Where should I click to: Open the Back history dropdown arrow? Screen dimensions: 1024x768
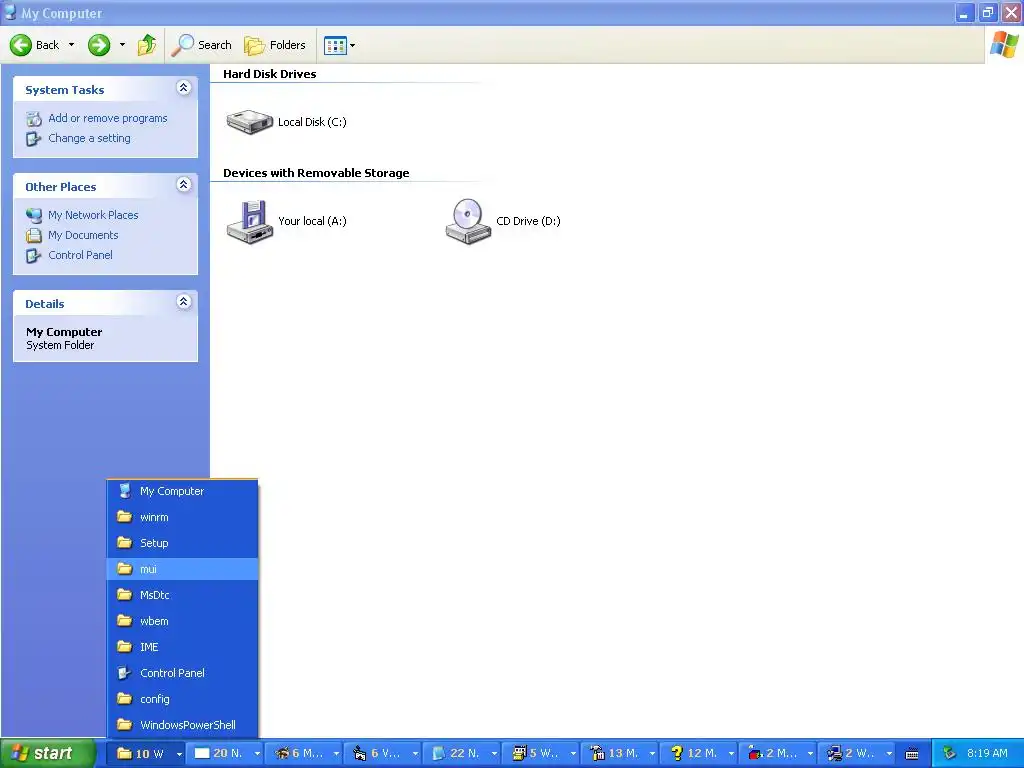[71, 45]
